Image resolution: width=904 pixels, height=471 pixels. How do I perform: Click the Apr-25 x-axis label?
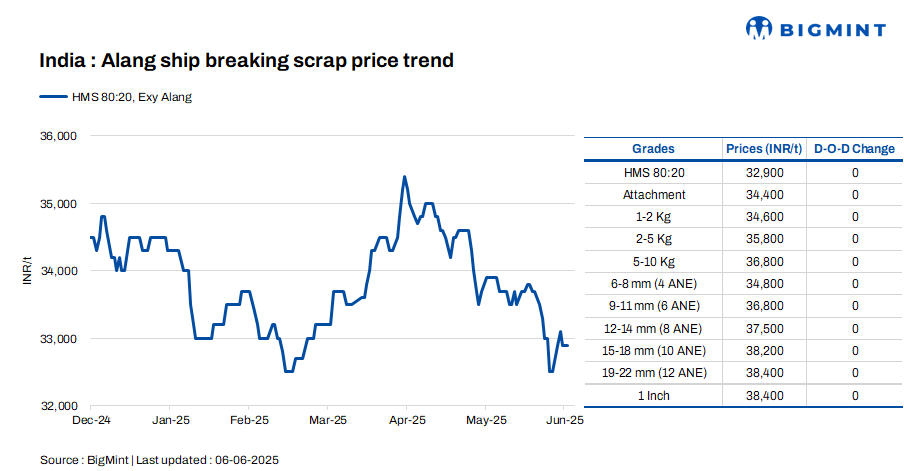coord(405,421)
